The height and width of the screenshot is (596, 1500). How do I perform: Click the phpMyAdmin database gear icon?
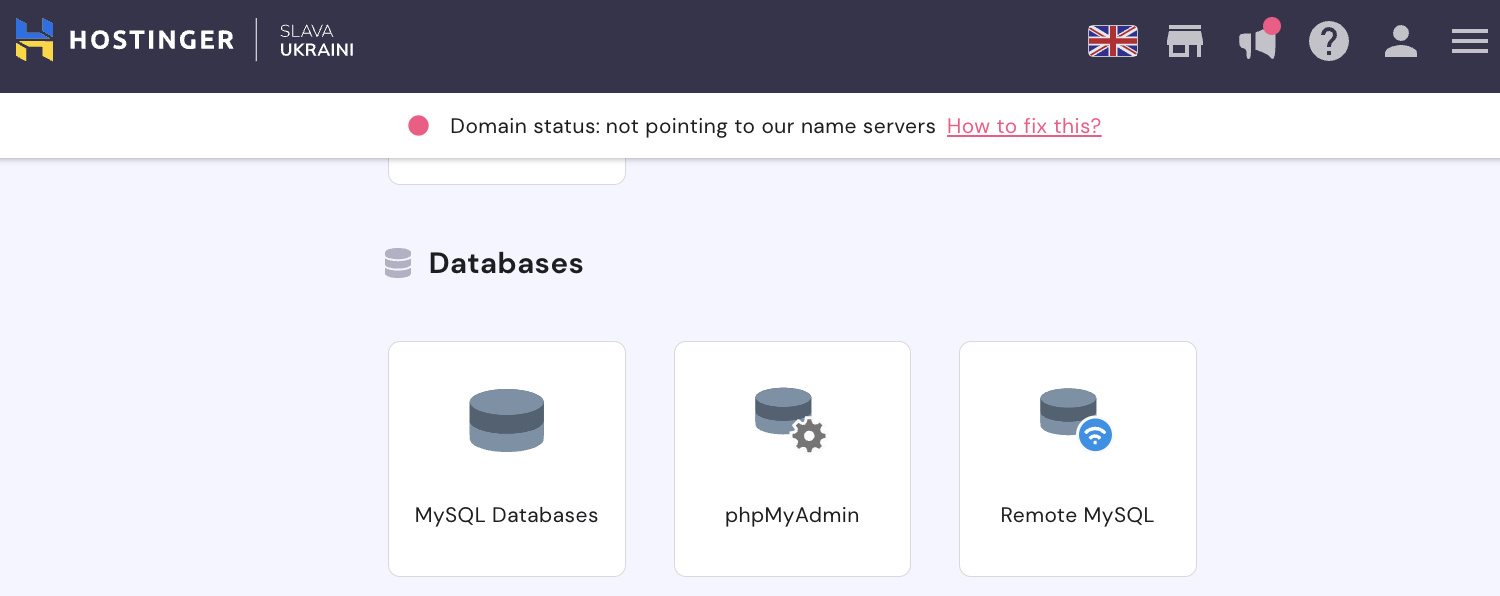tap(790, 419)
